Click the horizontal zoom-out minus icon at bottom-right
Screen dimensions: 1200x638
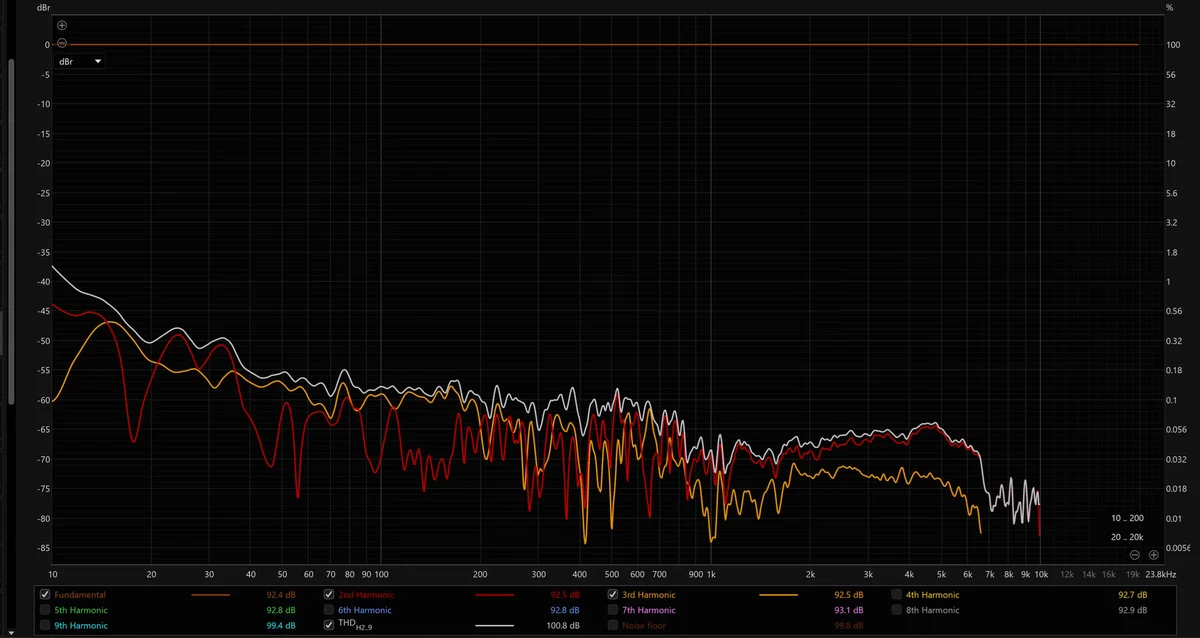point(1135,555)
